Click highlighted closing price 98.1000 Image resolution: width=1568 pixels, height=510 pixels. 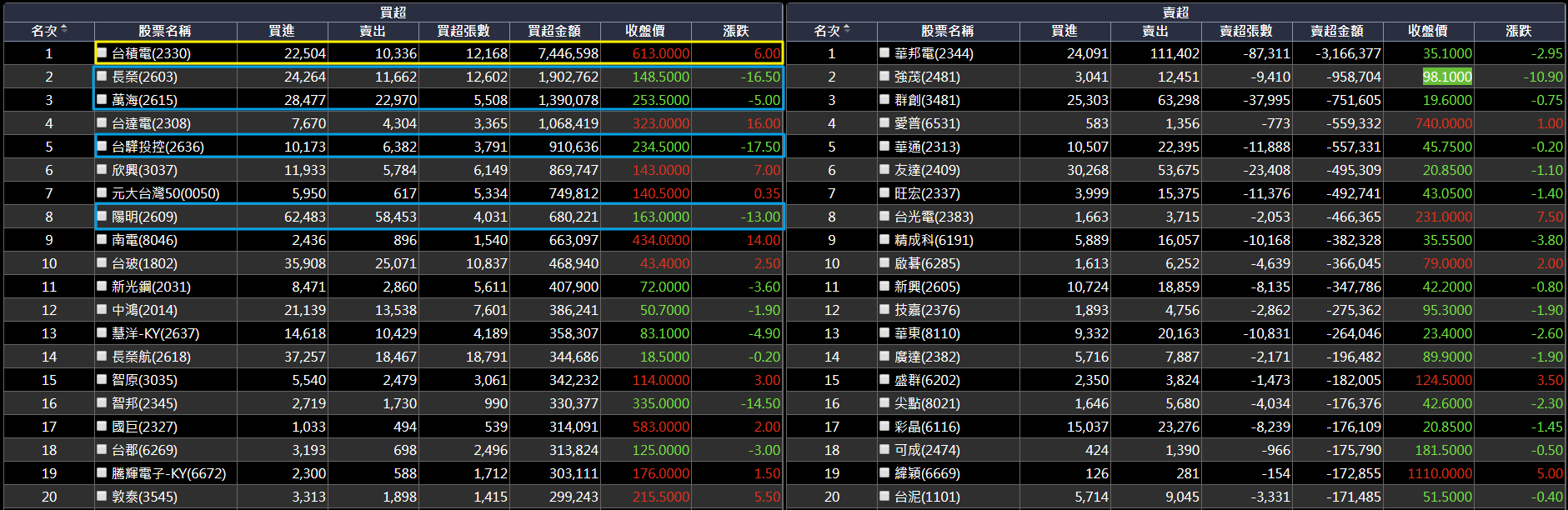(1447, 77)
